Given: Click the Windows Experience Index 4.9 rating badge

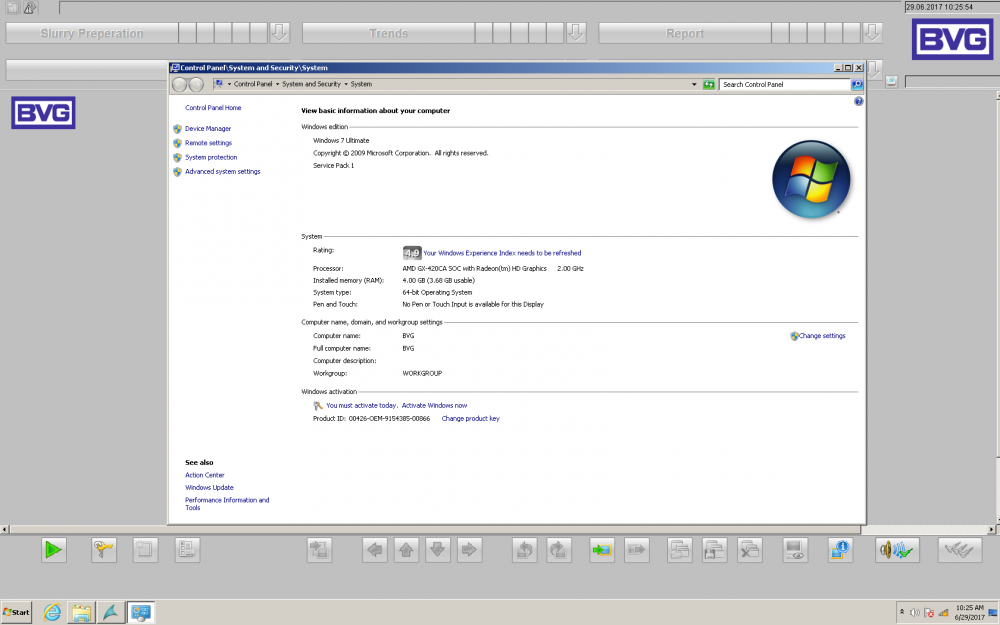Looking at the screenshot, I should click(412, 253).
